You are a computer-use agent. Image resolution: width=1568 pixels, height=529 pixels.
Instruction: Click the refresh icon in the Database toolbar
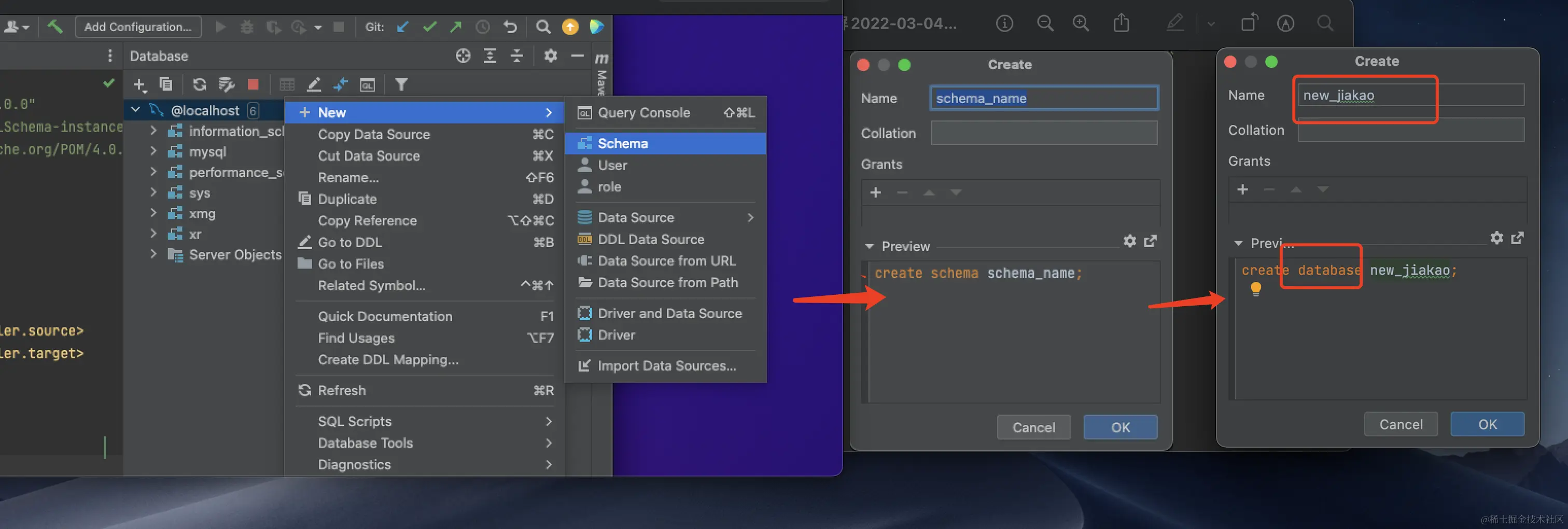(199, 84)
